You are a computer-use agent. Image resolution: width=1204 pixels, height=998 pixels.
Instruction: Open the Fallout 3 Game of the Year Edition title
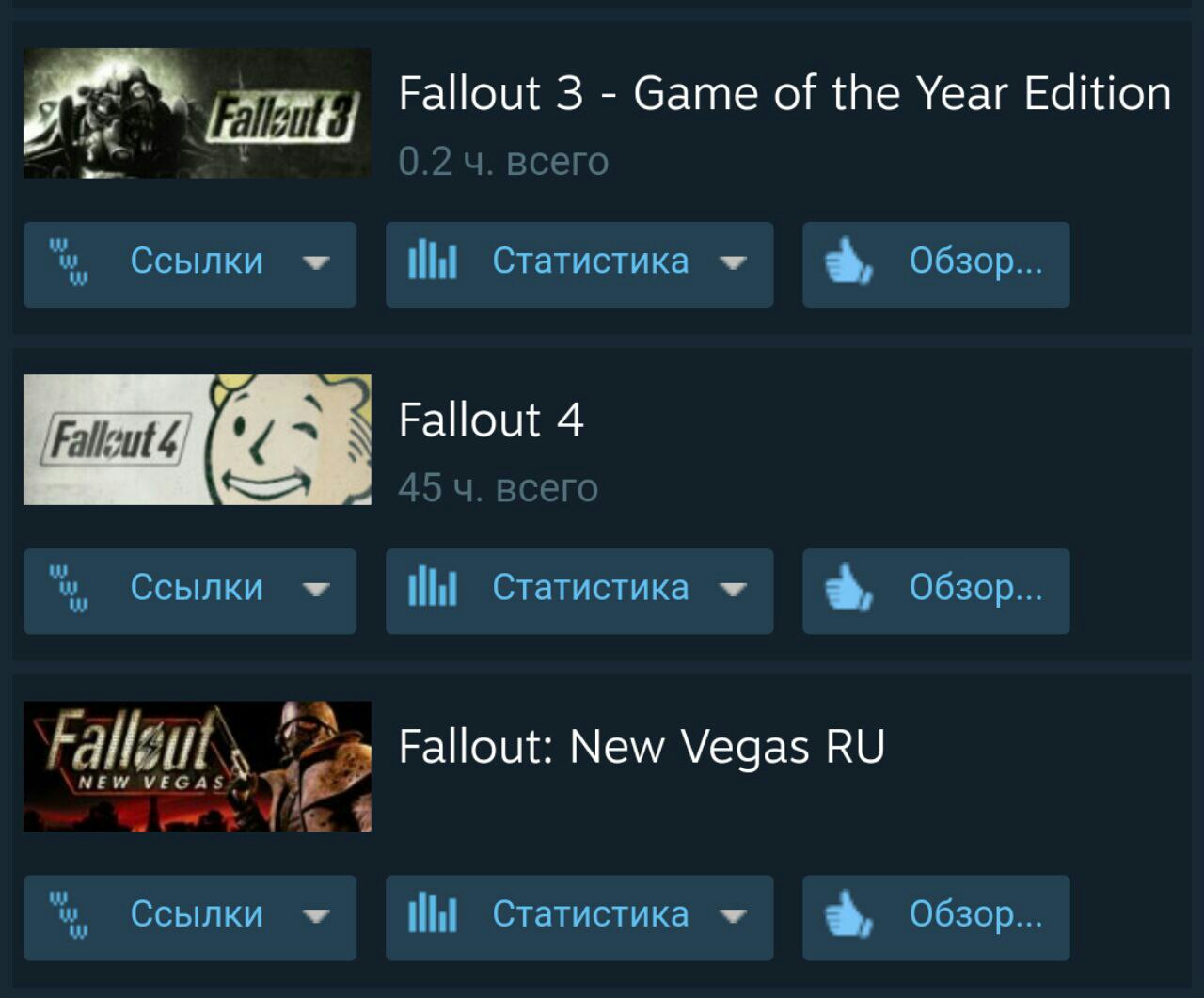[x=784, y=93]
